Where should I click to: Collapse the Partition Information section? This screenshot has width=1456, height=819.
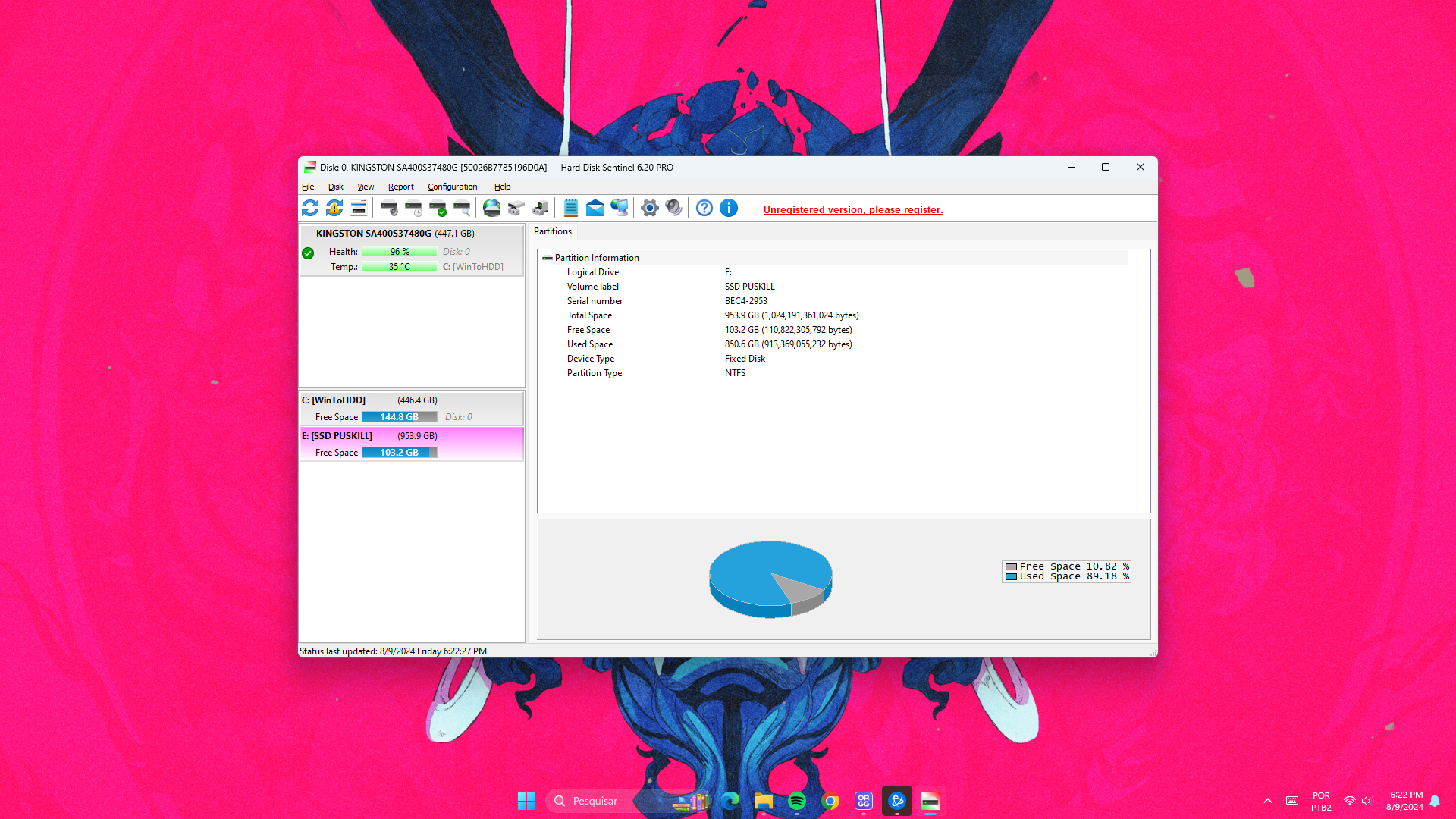coord(548,258)
